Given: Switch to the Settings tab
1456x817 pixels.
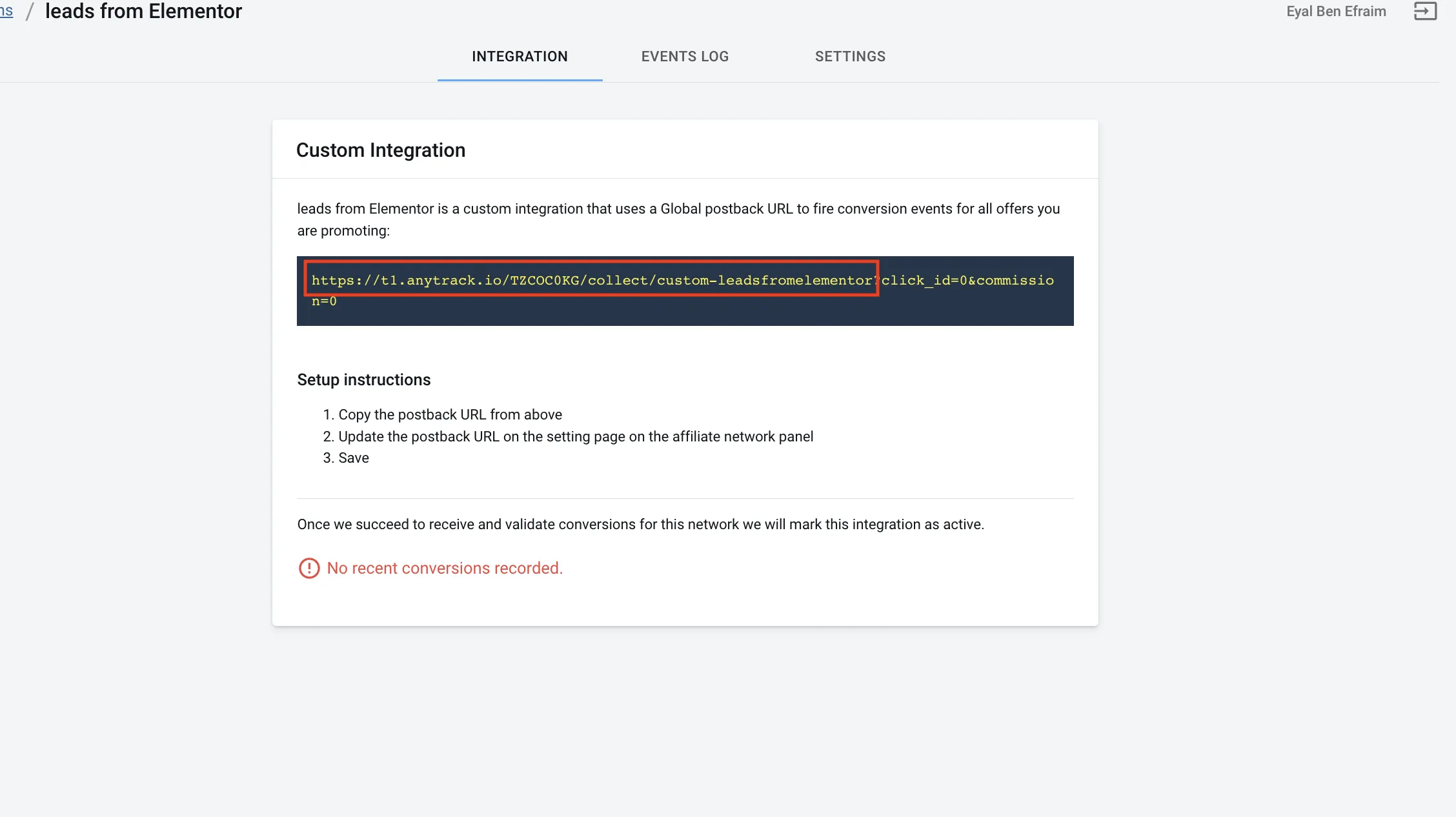Looking at the screenshot, I should 850,56.
